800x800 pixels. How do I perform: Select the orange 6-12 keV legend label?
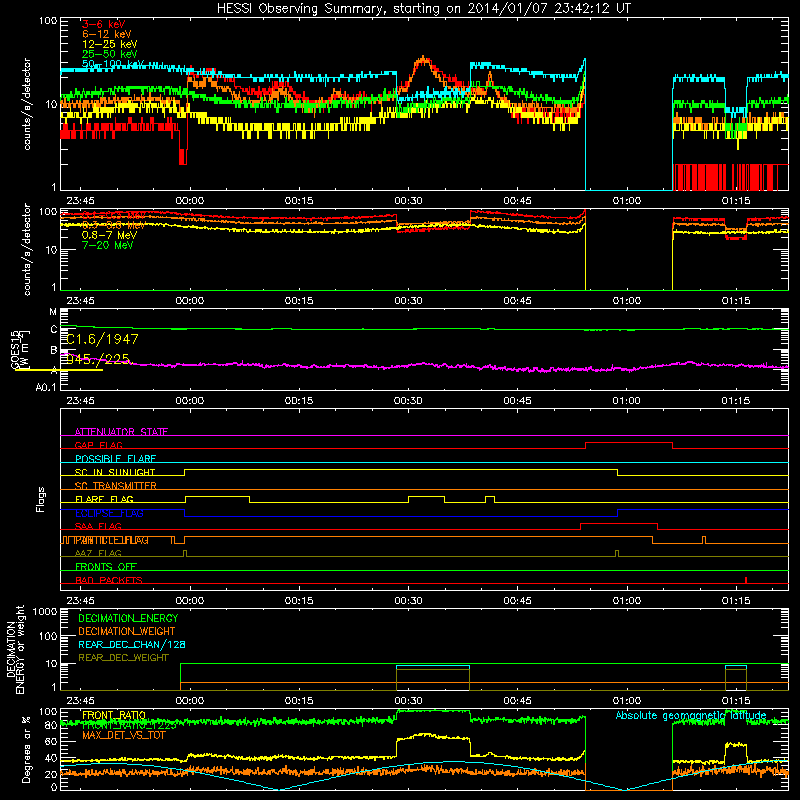[107, 34]
